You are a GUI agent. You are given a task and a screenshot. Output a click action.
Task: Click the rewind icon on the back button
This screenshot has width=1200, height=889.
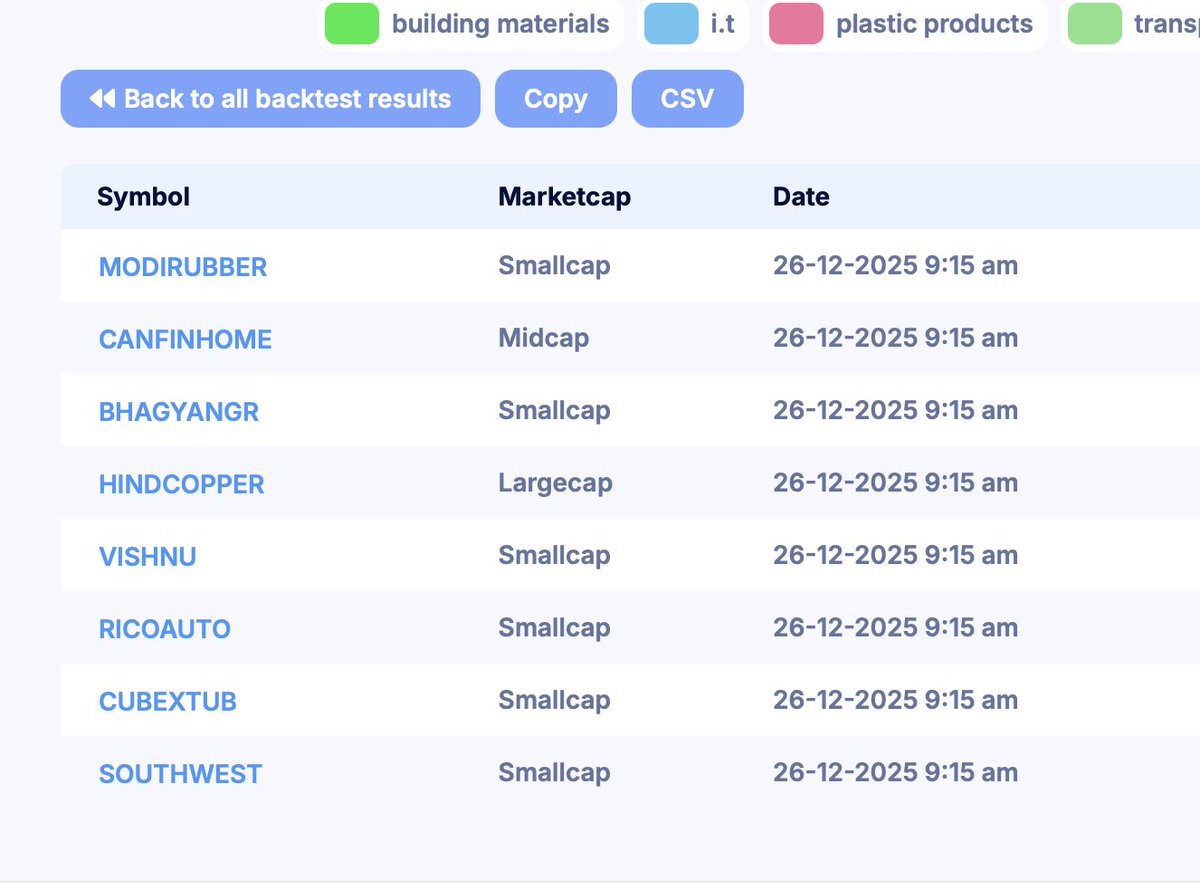click(100, 98)
